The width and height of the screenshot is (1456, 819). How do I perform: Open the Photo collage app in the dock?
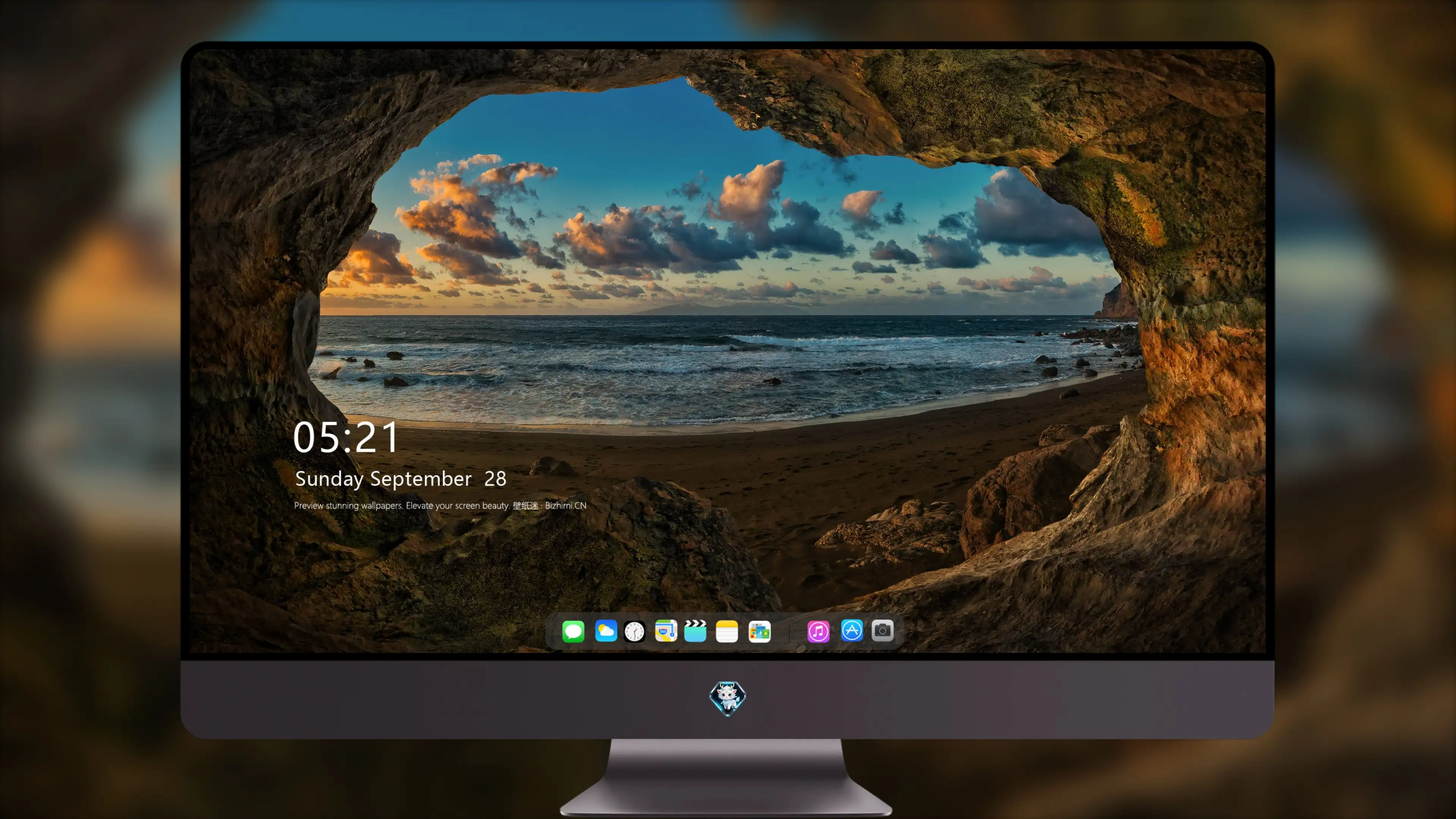pyautogui.click(x=759, y=631)
